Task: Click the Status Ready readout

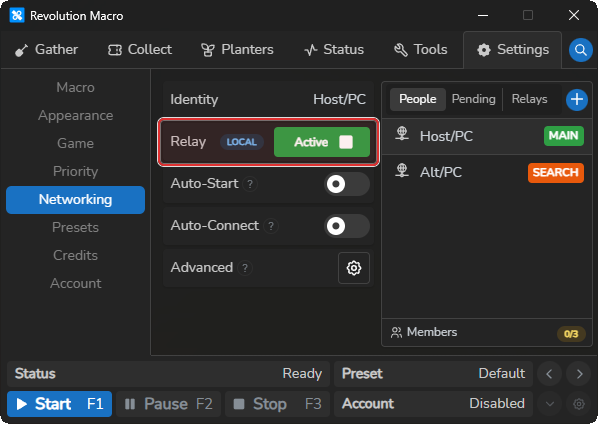Action: click(x=168, y=374)
